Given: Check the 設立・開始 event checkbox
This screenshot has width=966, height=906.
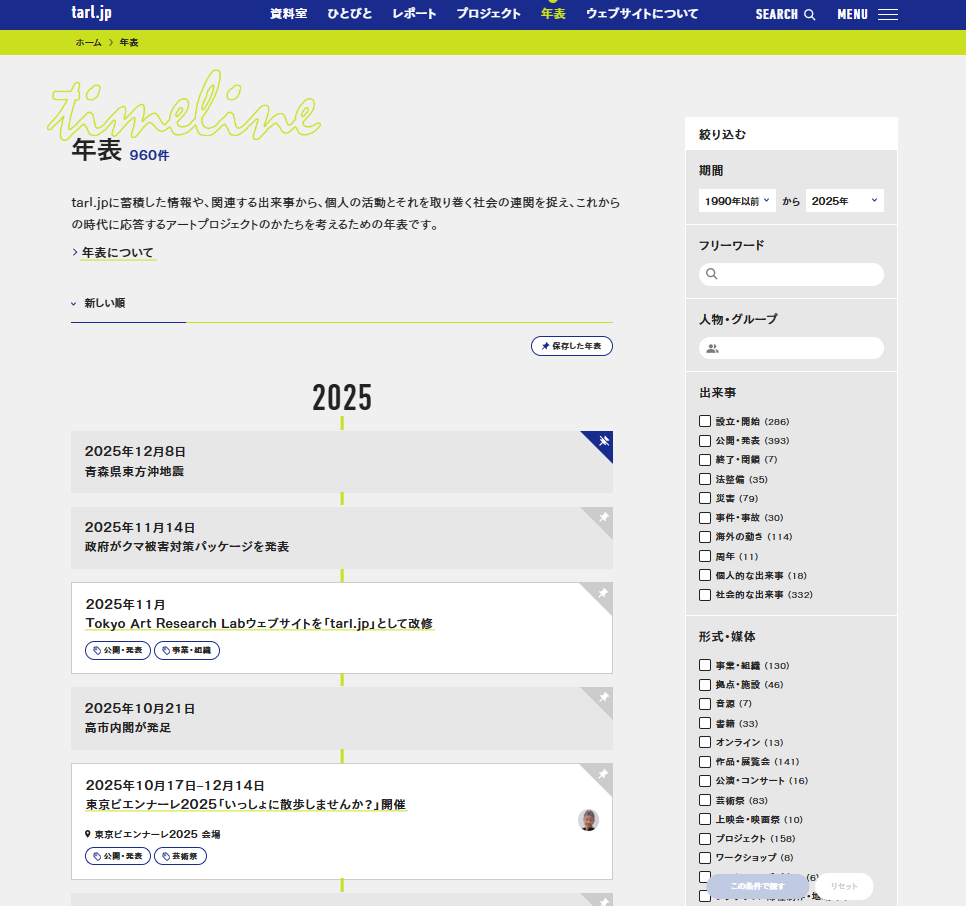Looking at the screenshot, I should (x=705, y=421).
